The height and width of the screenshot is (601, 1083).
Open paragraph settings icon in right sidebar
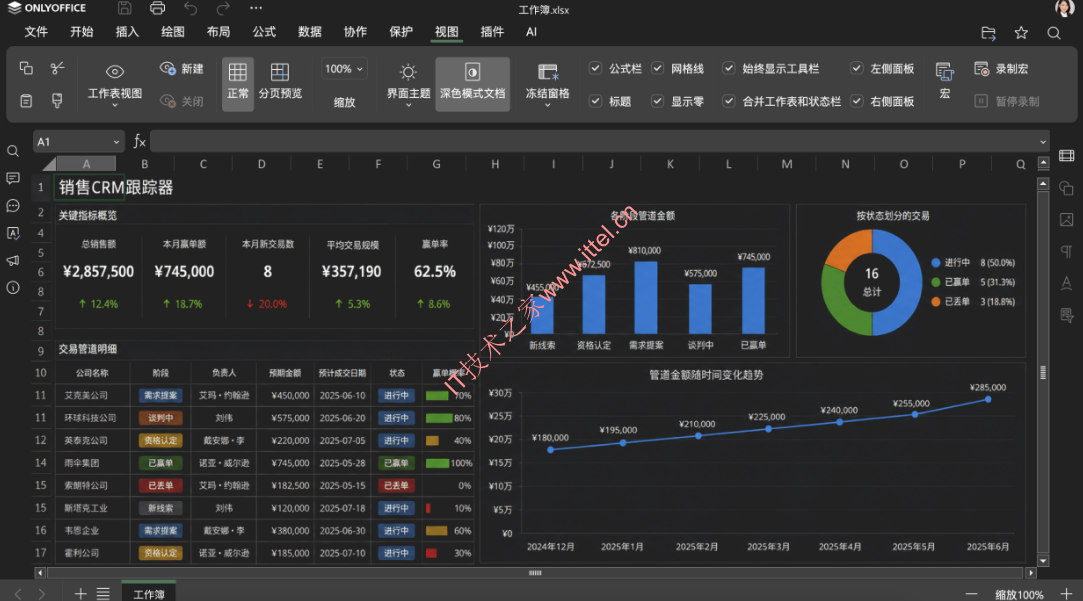pos(1066,251)
